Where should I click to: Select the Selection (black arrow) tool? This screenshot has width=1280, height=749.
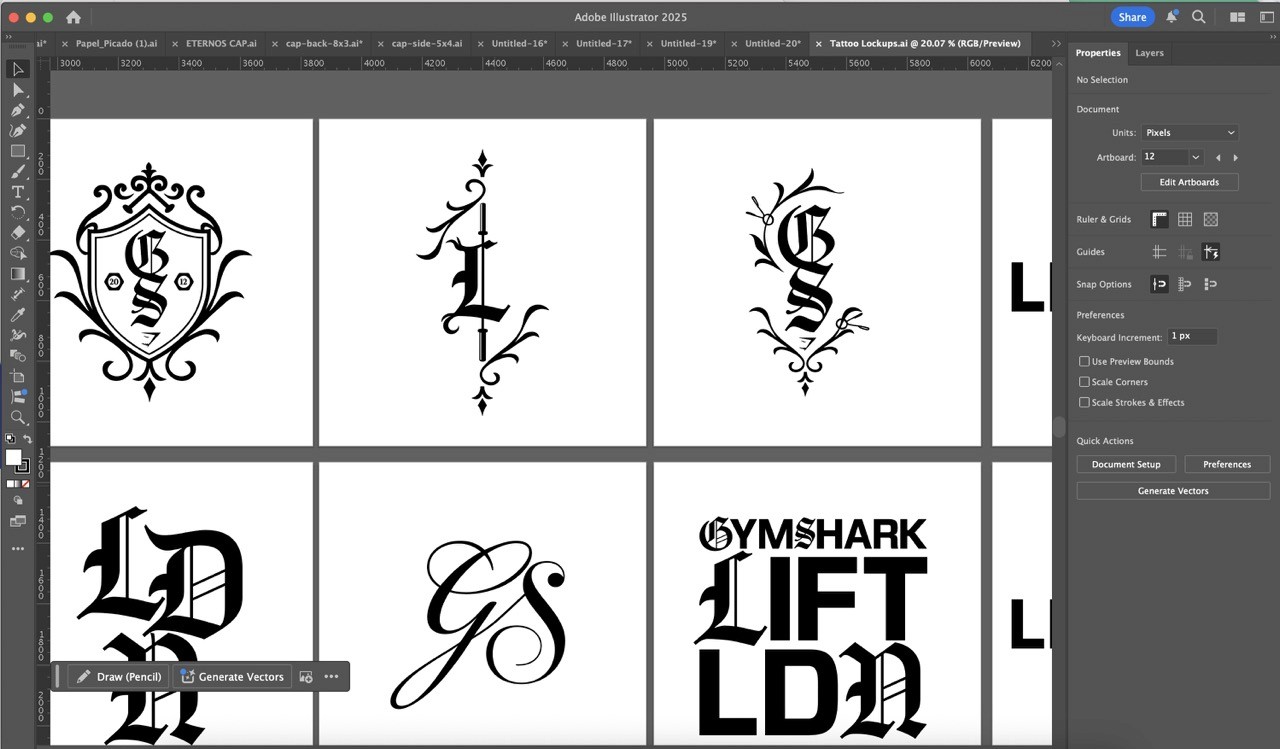(18, 69)
